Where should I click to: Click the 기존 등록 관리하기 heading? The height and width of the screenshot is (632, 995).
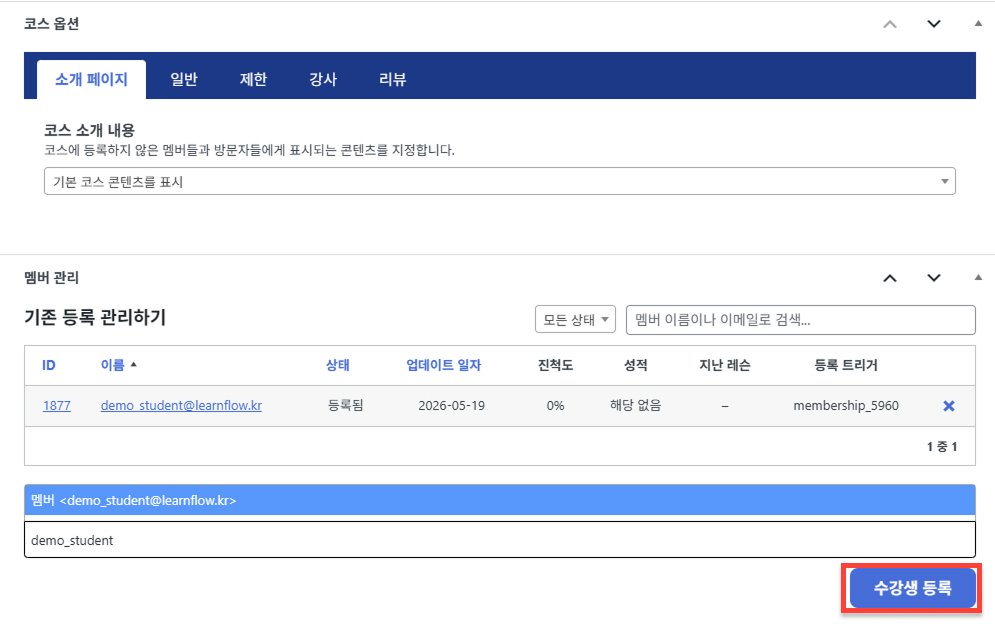click(x=95, y=317)
